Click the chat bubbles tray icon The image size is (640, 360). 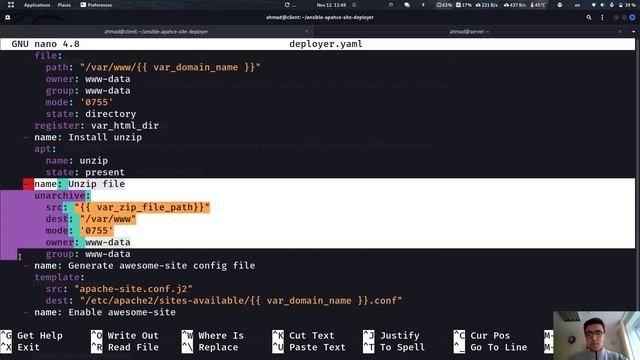[407, 5]
